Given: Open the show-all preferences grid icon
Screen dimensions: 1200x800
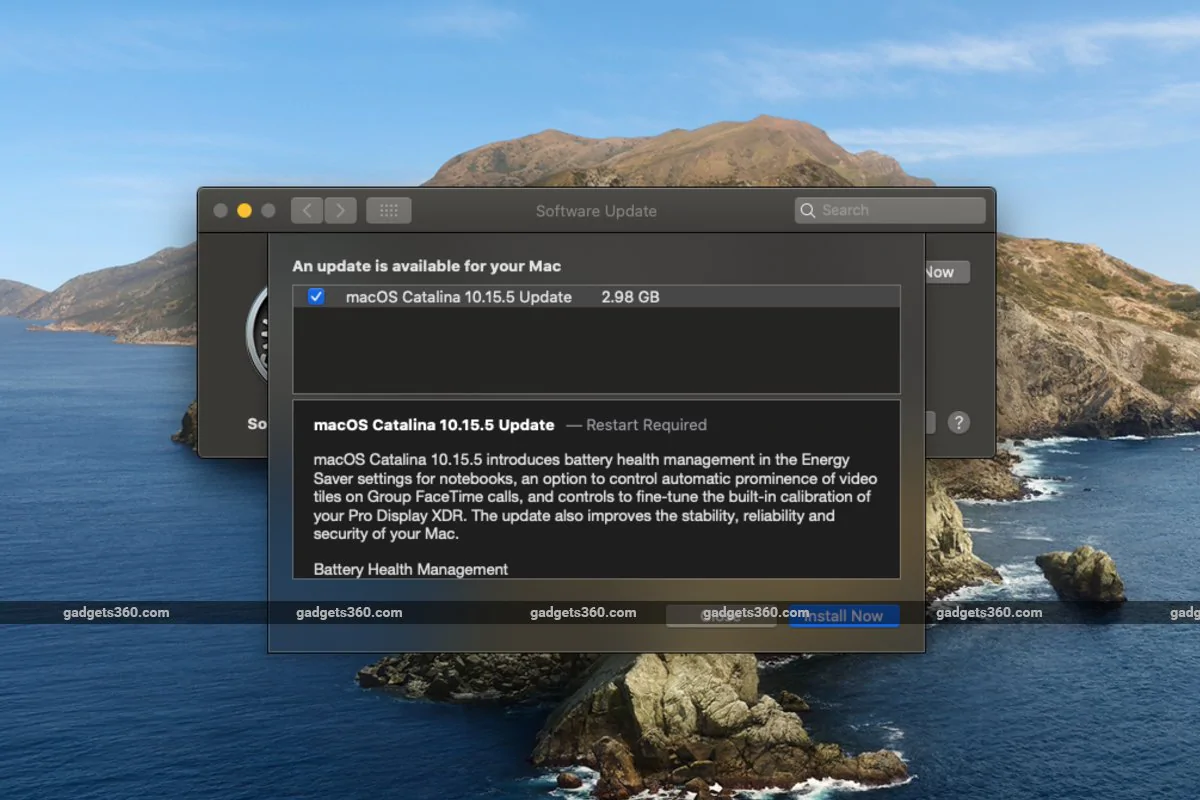Looking at the screenshot, I should [x=389, y=210].
